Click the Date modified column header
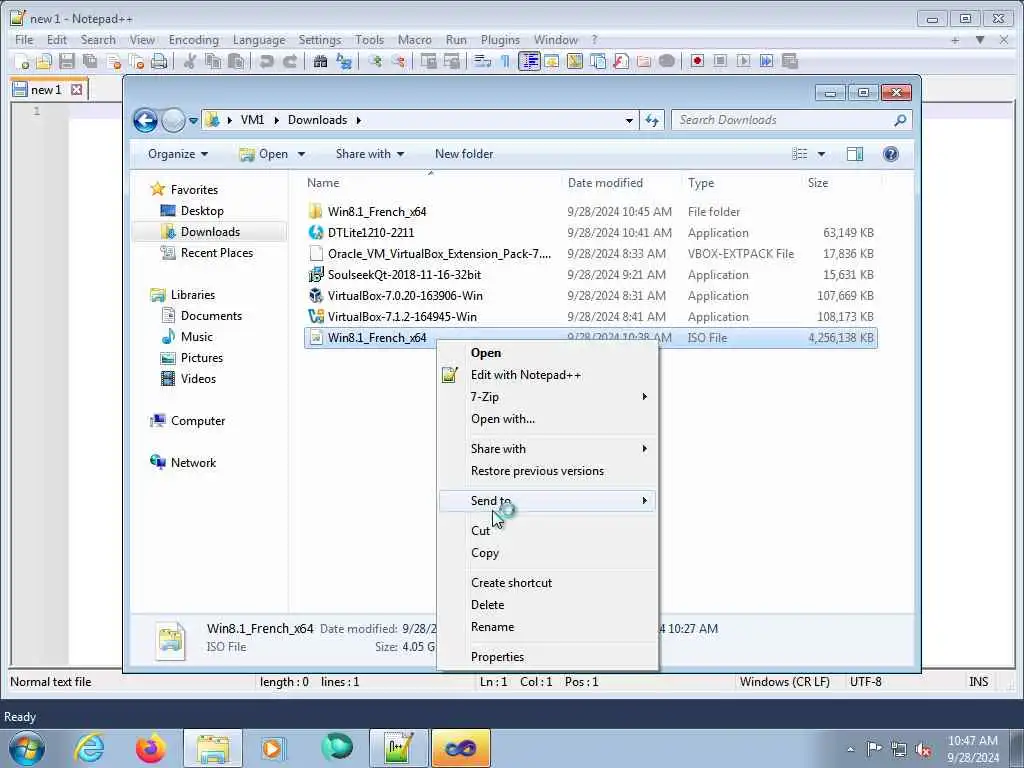Viewport: 1024px width, 768px height. tap(605, 183)
